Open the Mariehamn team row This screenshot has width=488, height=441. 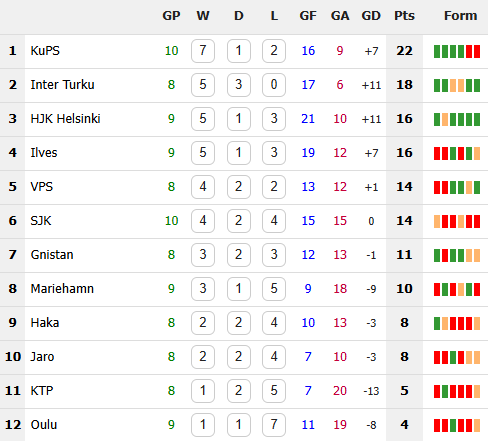coord(244,289)
